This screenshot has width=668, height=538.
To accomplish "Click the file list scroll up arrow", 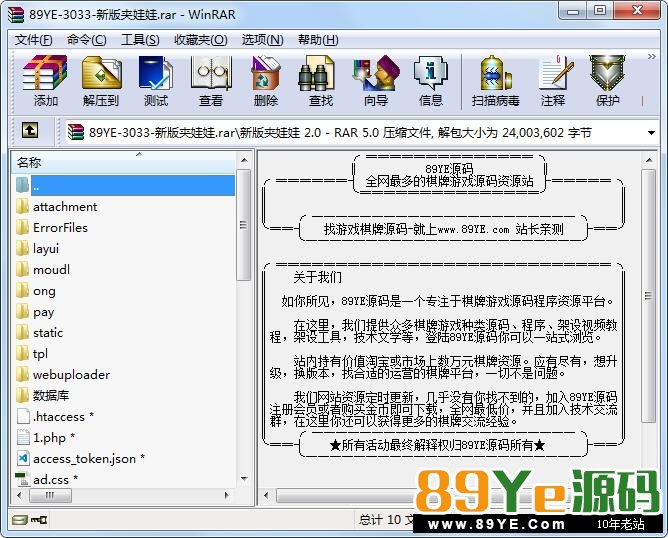I will click(244, 161).
